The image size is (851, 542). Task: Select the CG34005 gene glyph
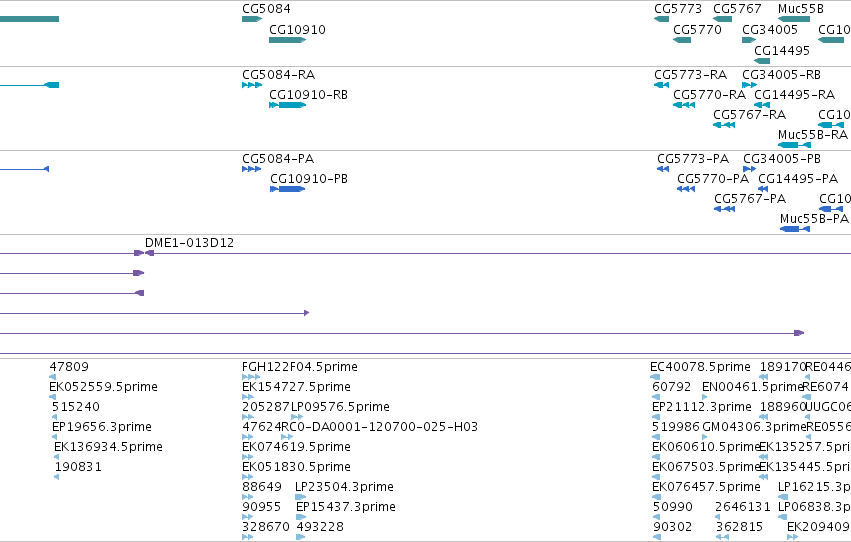(x=749, y=40)
